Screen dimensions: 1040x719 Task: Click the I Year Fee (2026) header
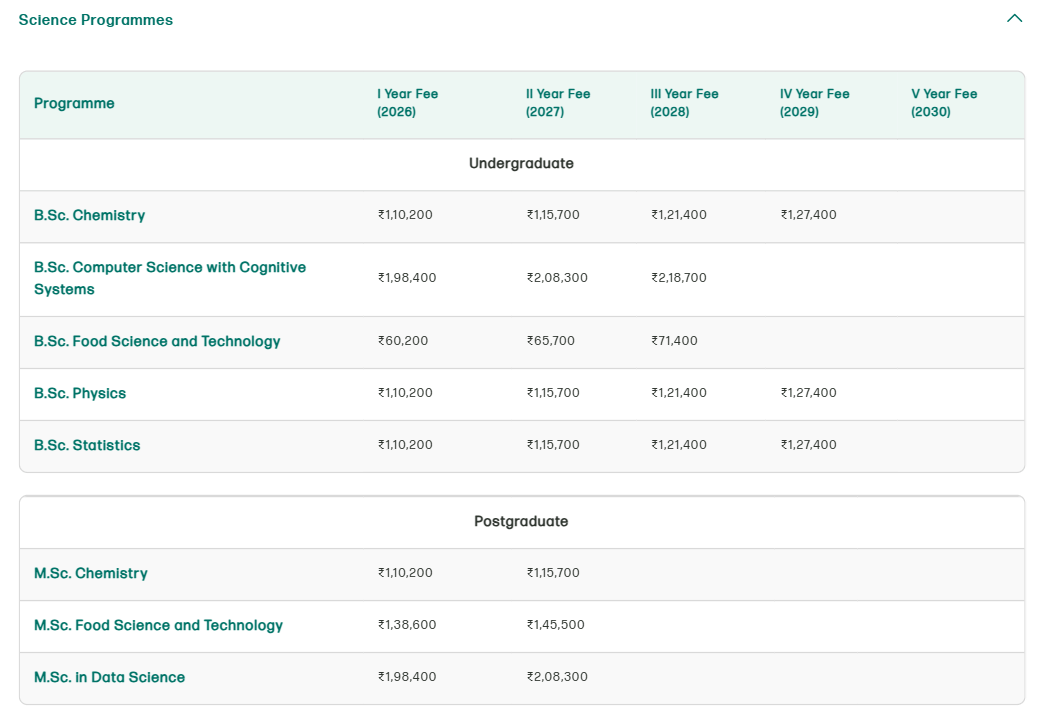click(407, 103)
